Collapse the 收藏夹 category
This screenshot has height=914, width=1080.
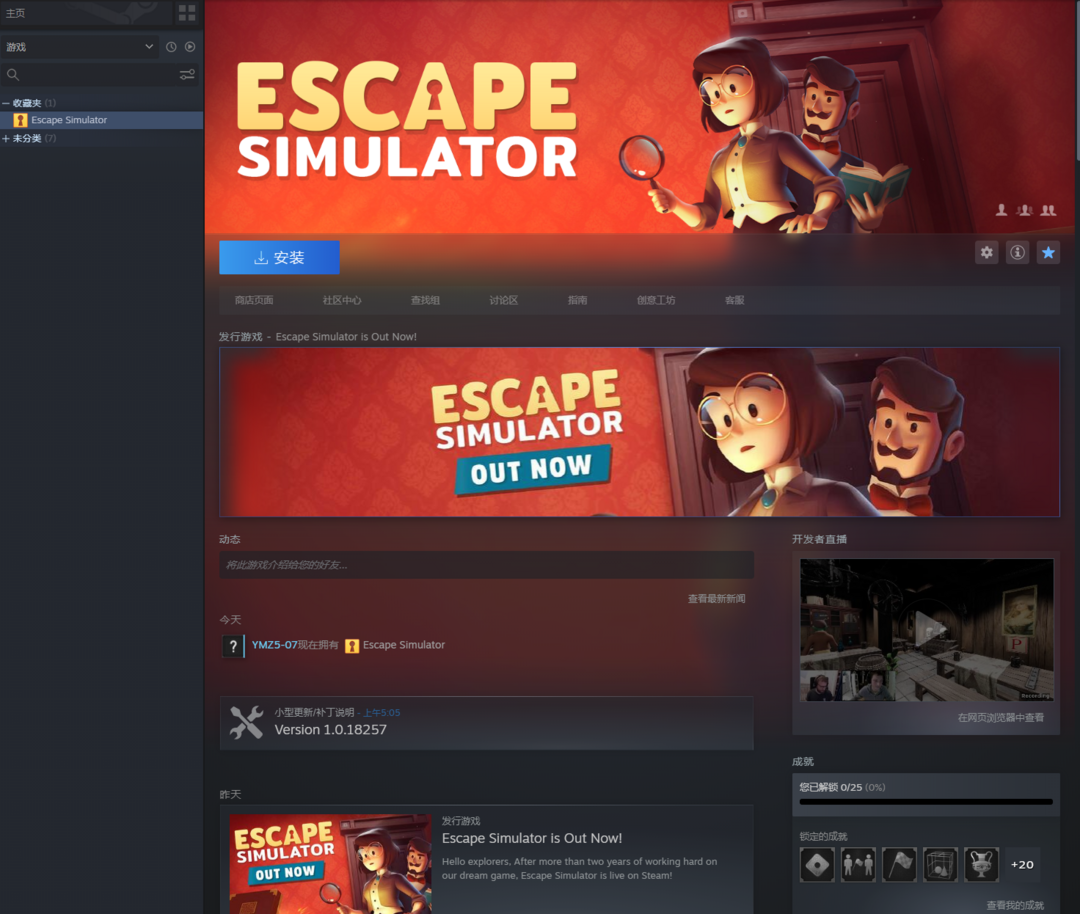(6, 103)
